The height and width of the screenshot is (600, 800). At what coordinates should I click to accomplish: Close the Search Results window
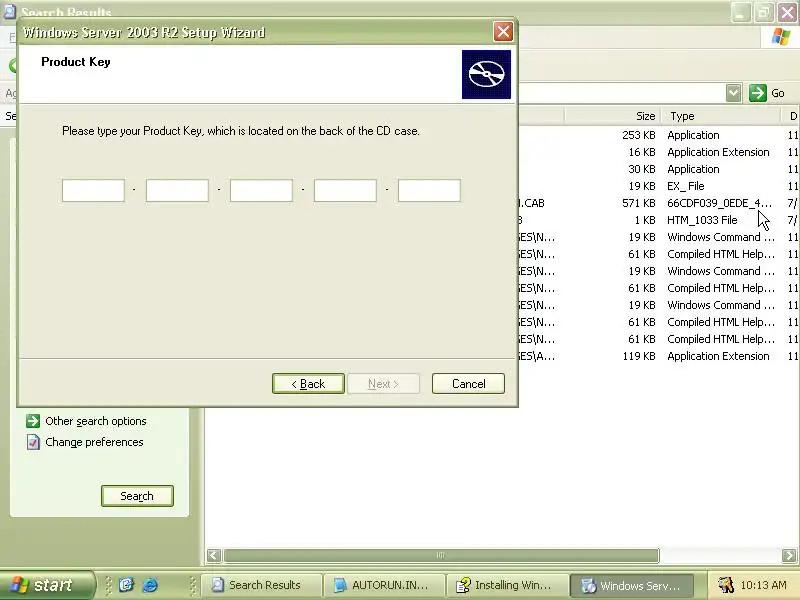(x=788, y=12)
